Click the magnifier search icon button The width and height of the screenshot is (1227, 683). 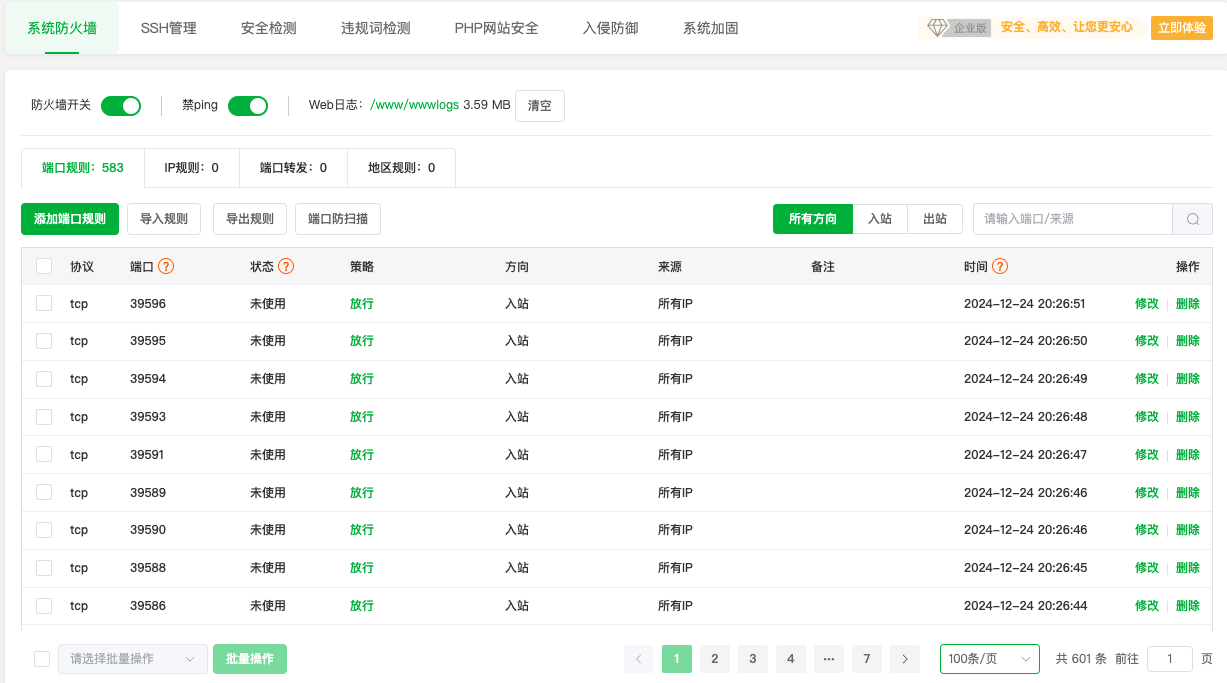point(1193,219)
